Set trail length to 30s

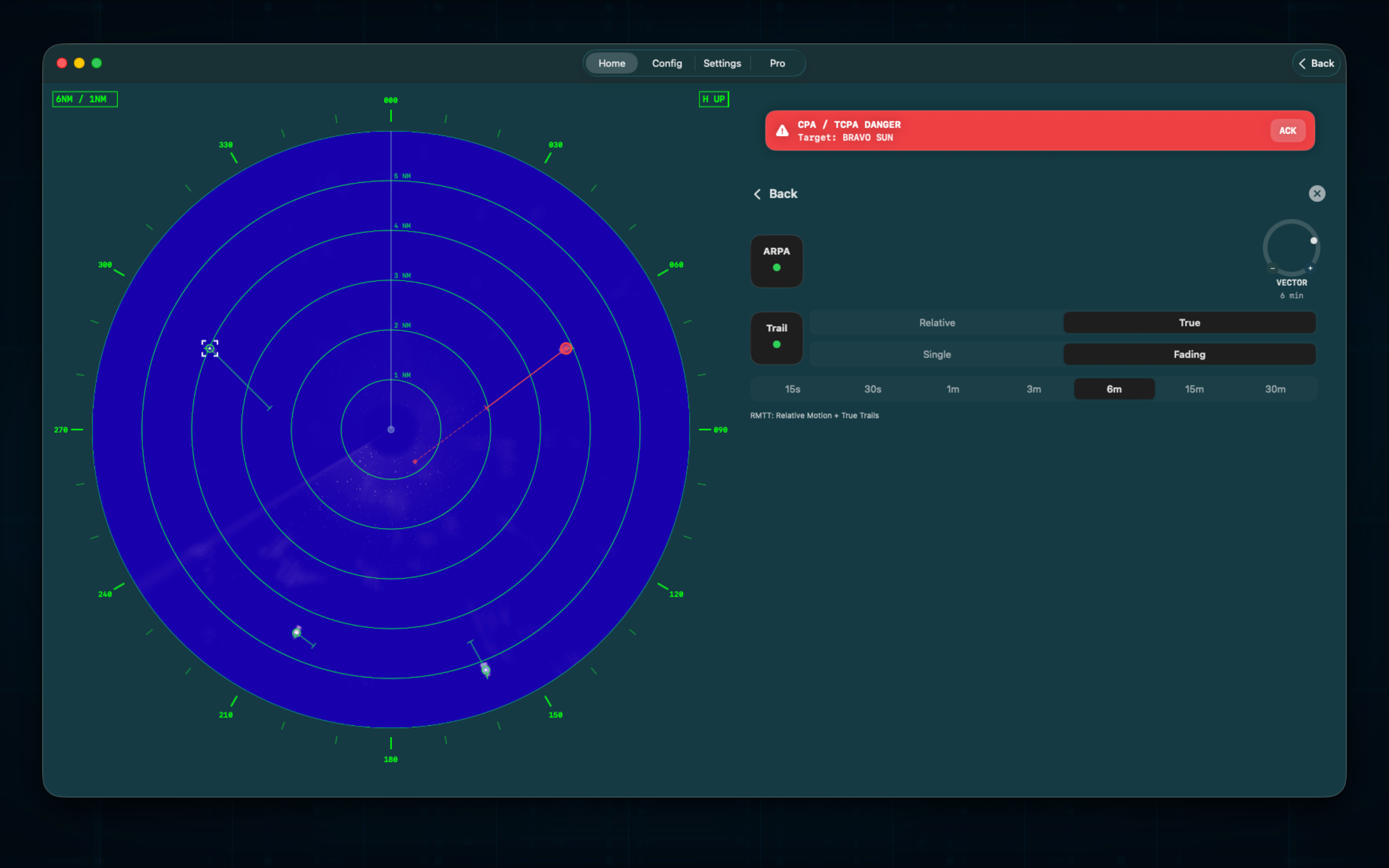point(872,389)
